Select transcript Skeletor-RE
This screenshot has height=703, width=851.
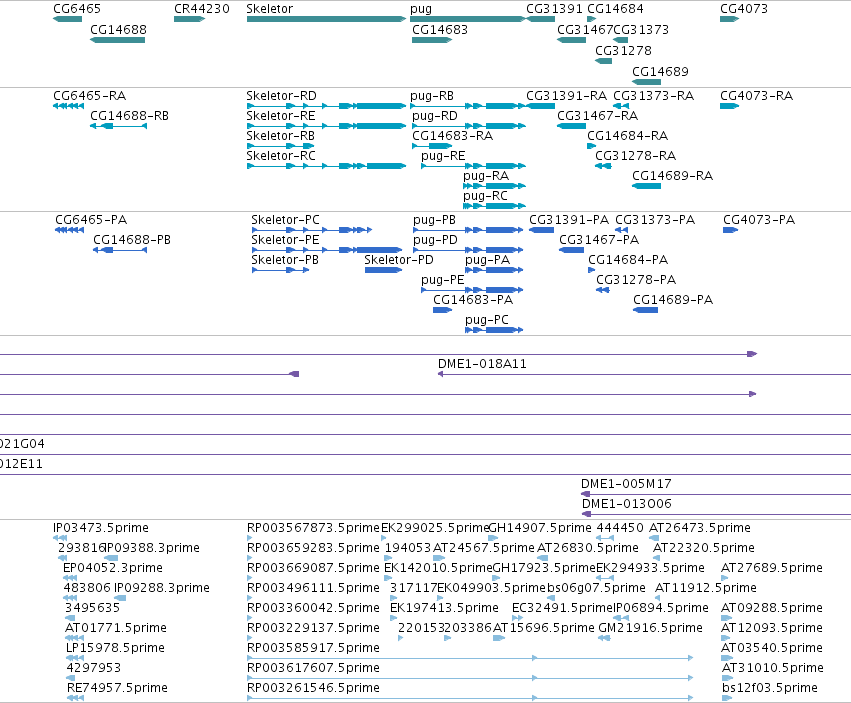click(x=326, y=126)
